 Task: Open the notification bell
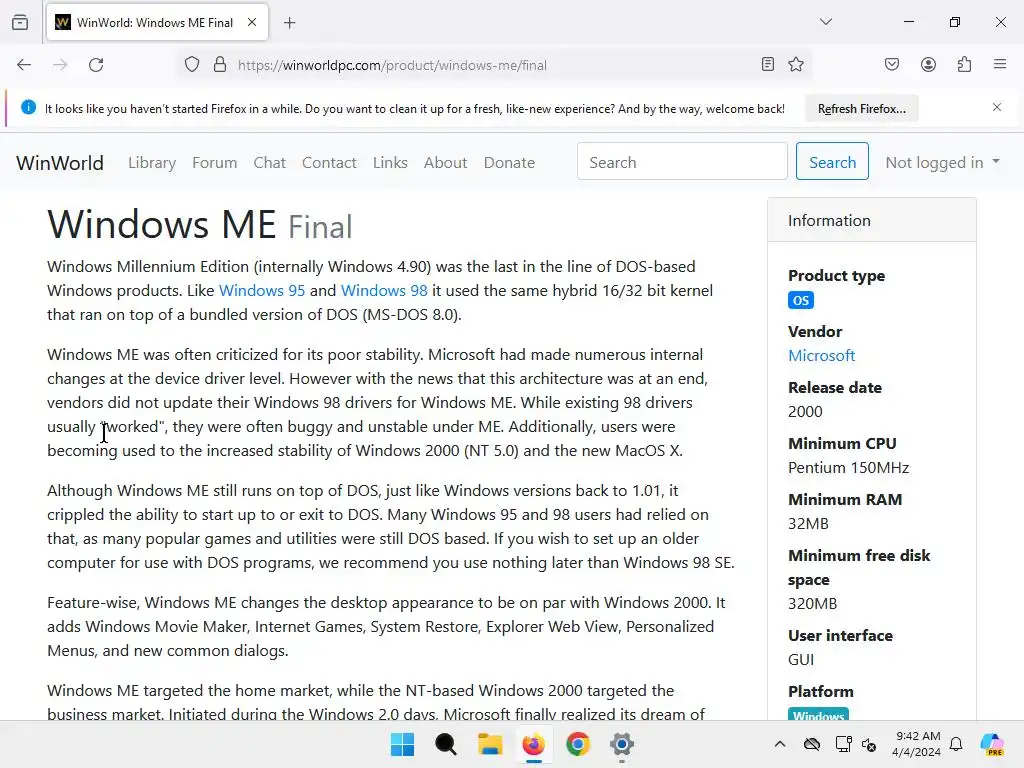coord(956,744)
